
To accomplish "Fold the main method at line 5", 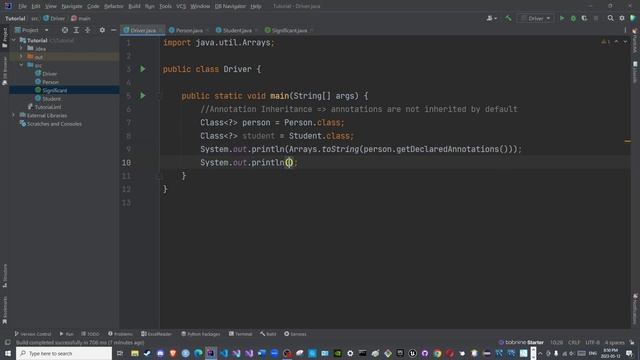I will tap(160, 96).
